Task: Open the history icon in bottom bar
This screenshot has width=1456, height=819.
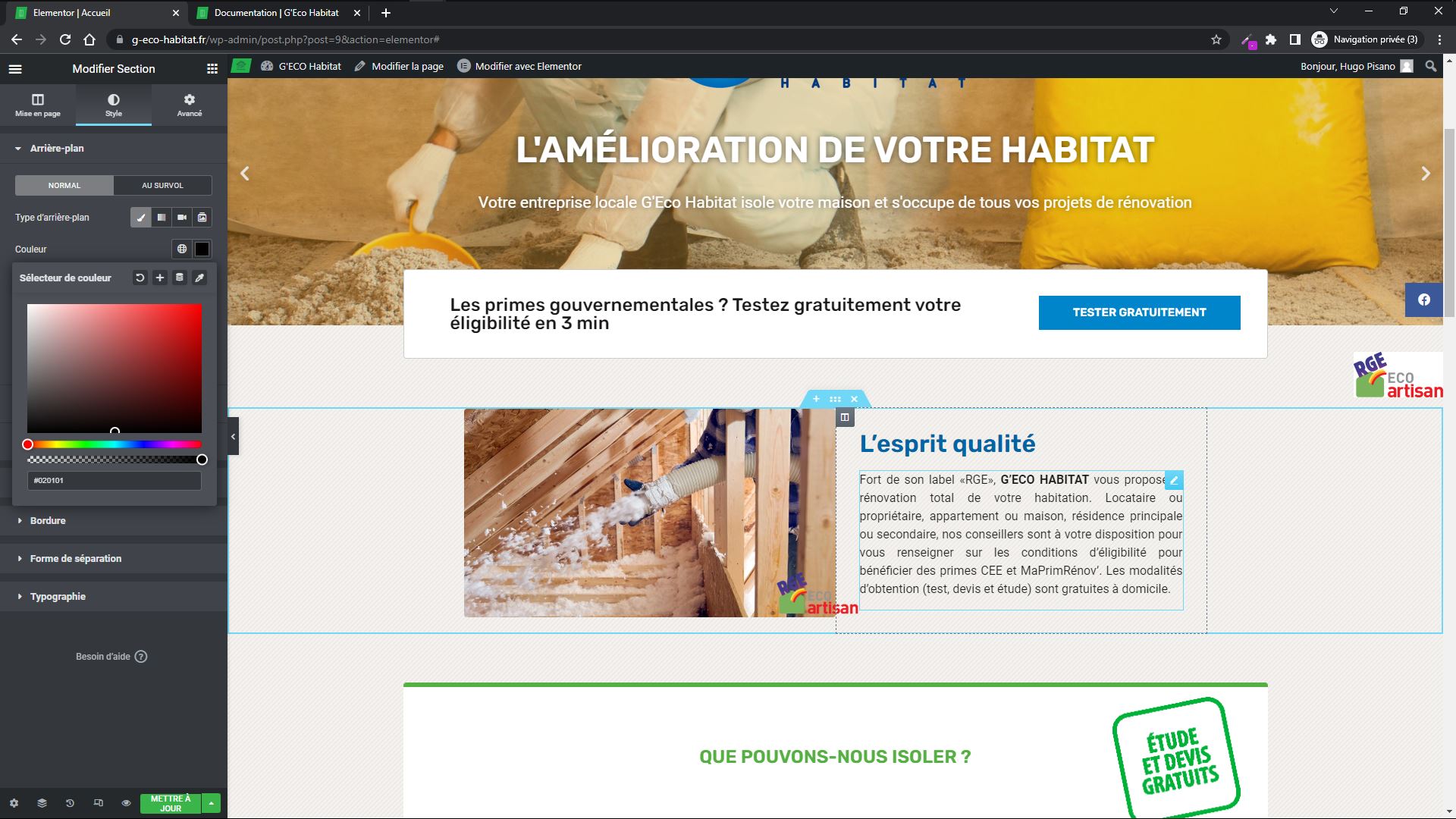Action: pos(70,803)
